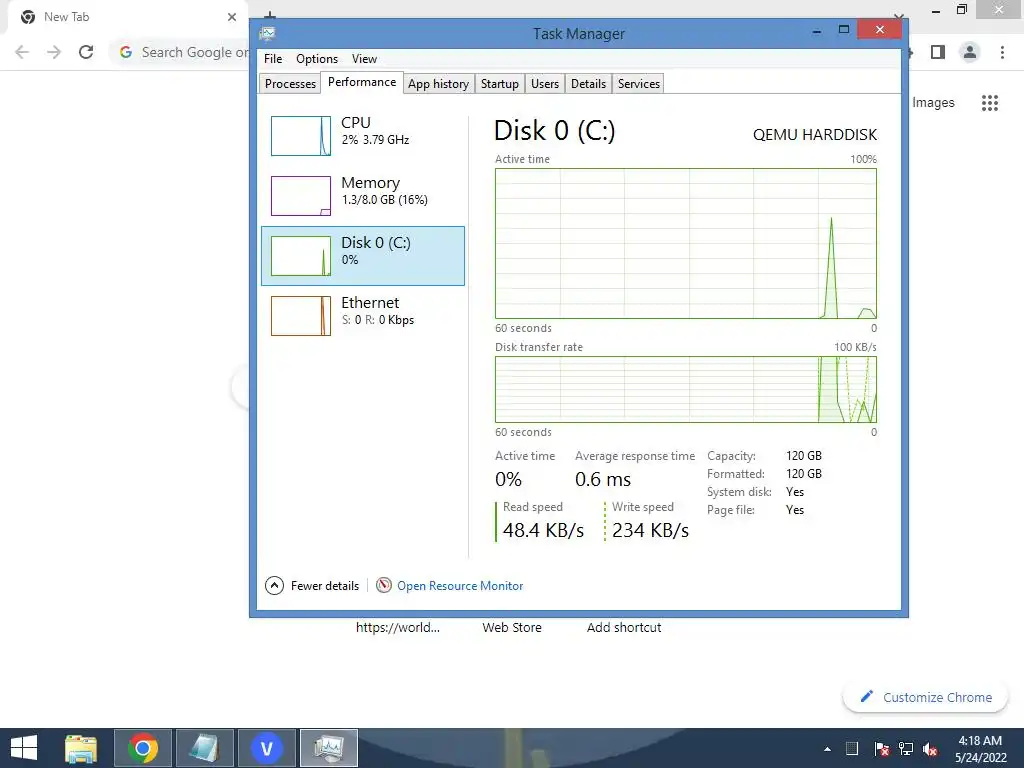Click the muted volume tray icon
Image resolution: width=1024 pixels, height=768 pixels.
(930, 749)
